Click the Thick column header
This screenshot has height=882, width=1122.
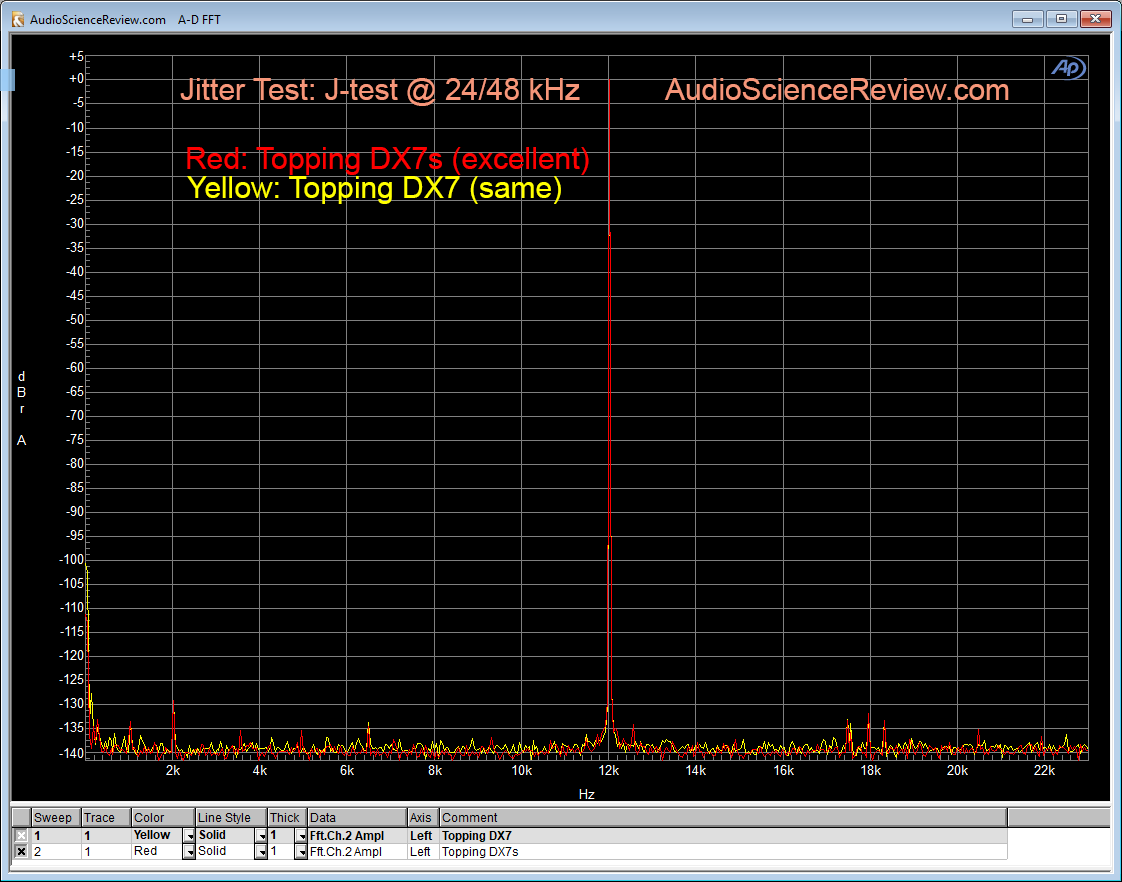(x=287, y=818)
